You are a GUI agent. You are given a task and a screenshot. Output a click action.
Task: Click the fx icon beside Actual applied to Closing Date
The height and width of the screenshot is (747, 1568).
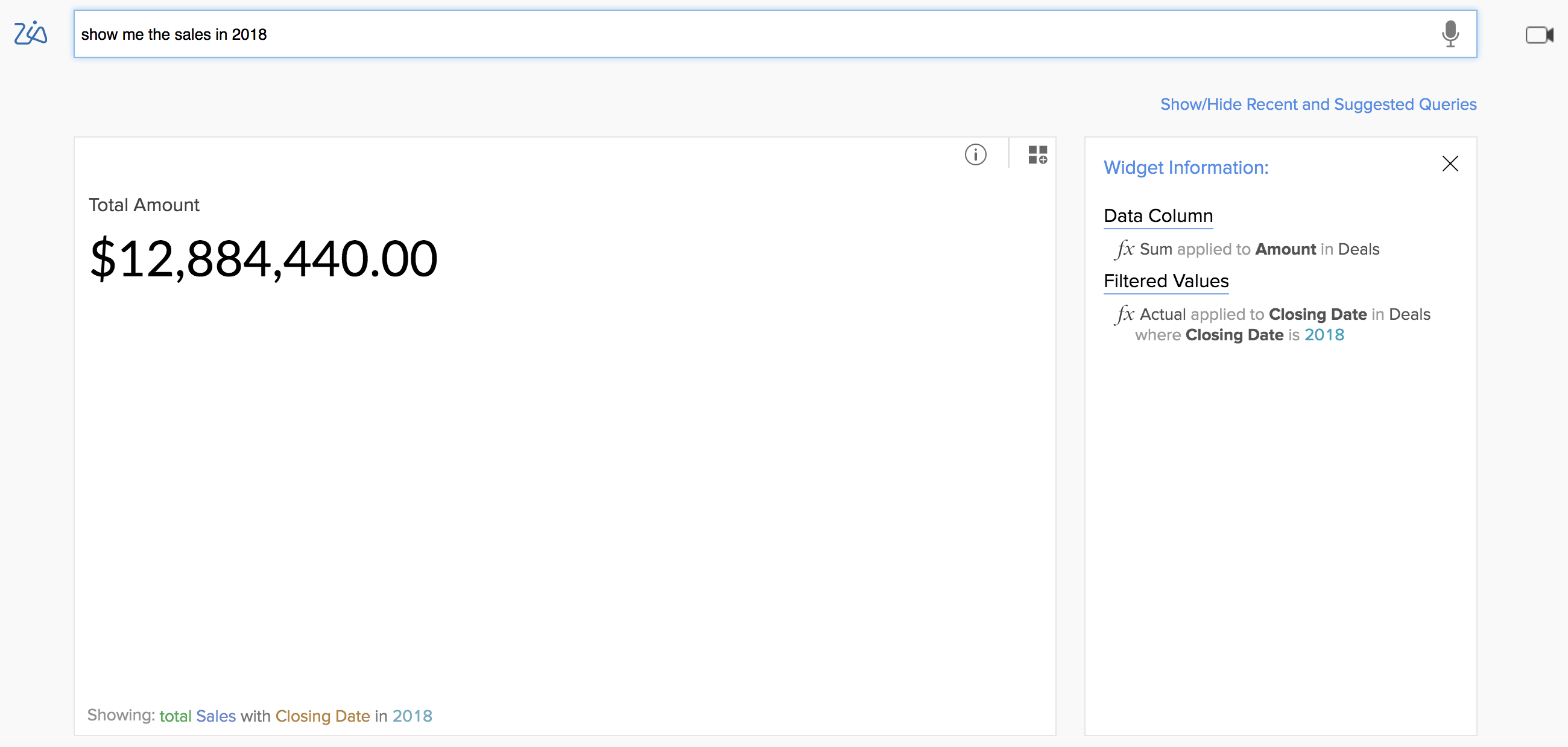1124,314
